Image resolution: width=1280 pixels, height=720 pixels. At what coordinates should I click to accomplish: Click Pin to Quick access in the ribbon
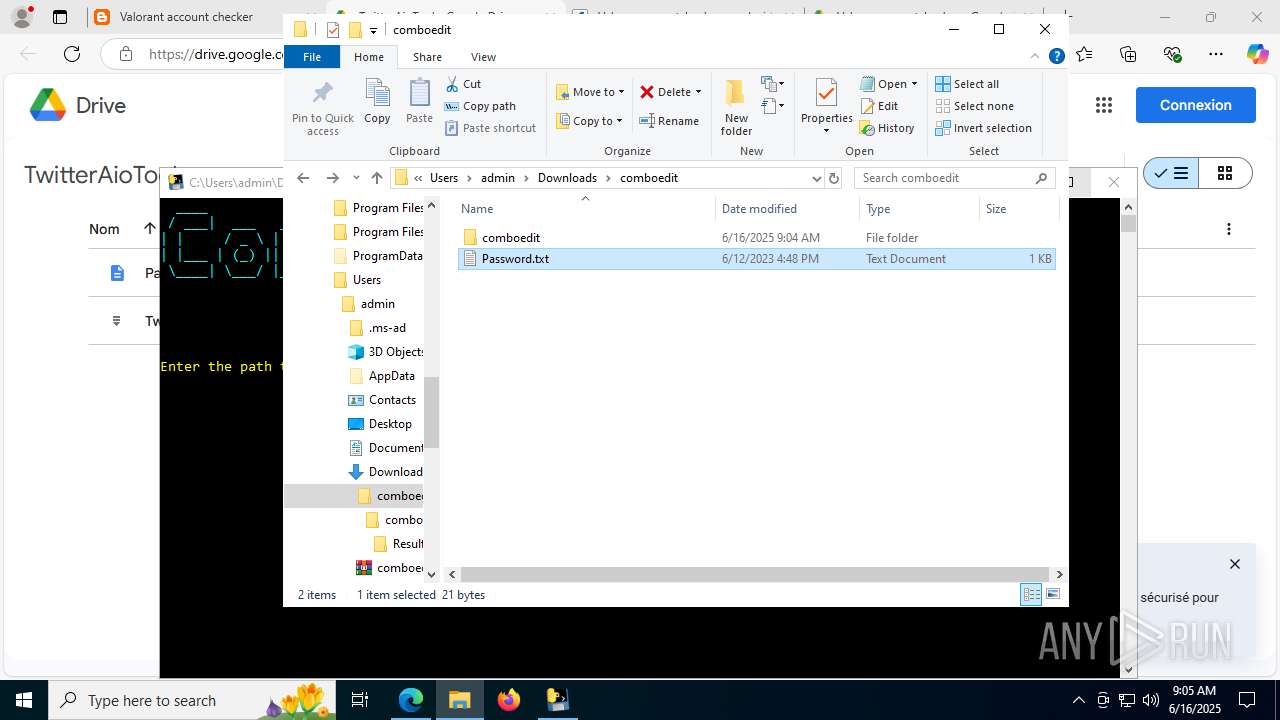point(322,107)
